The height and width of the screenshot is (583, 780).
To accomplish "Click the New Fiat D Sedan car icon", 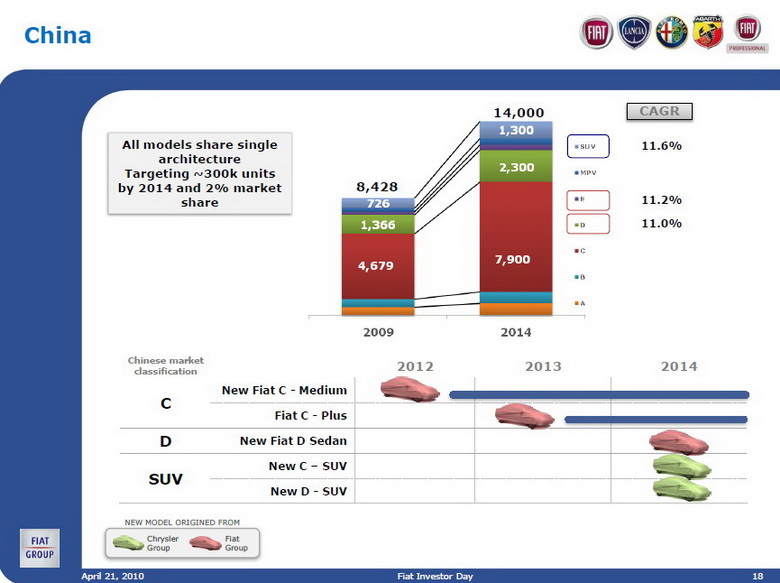I will (x=679, y=442).
